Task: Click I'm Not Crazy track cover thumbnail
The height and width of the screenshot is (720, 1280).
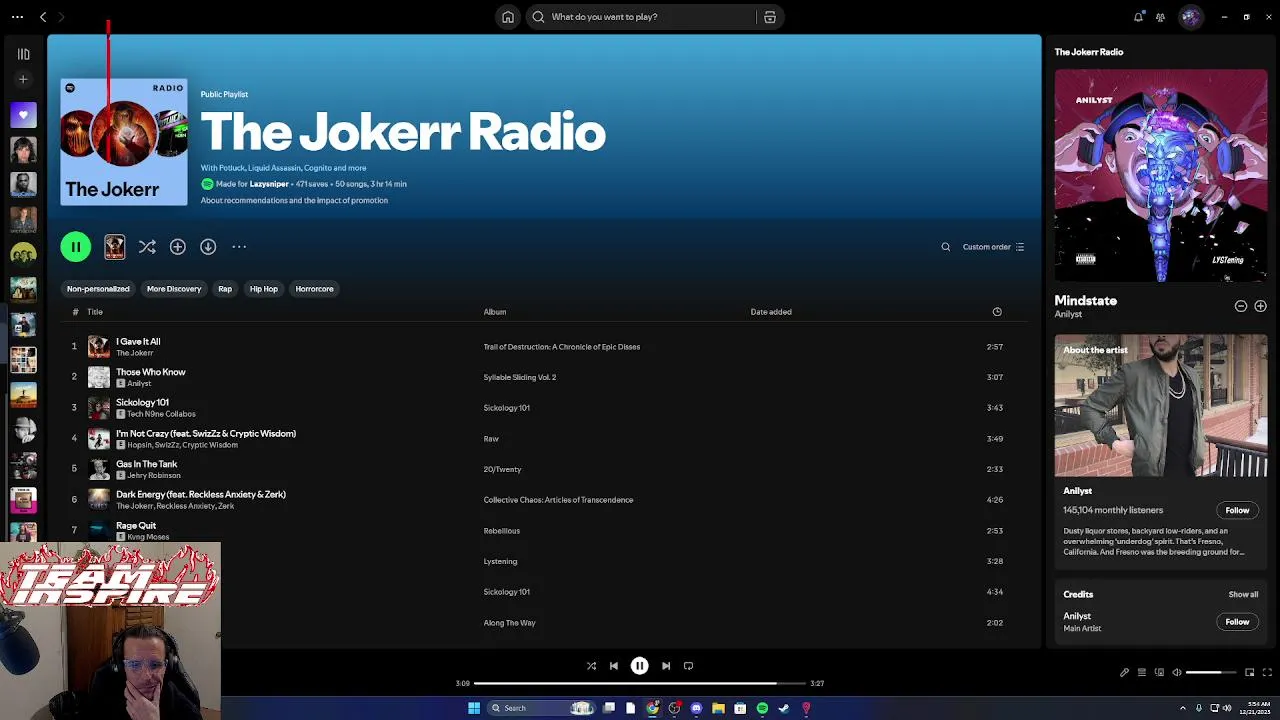Action: [99, 438]
